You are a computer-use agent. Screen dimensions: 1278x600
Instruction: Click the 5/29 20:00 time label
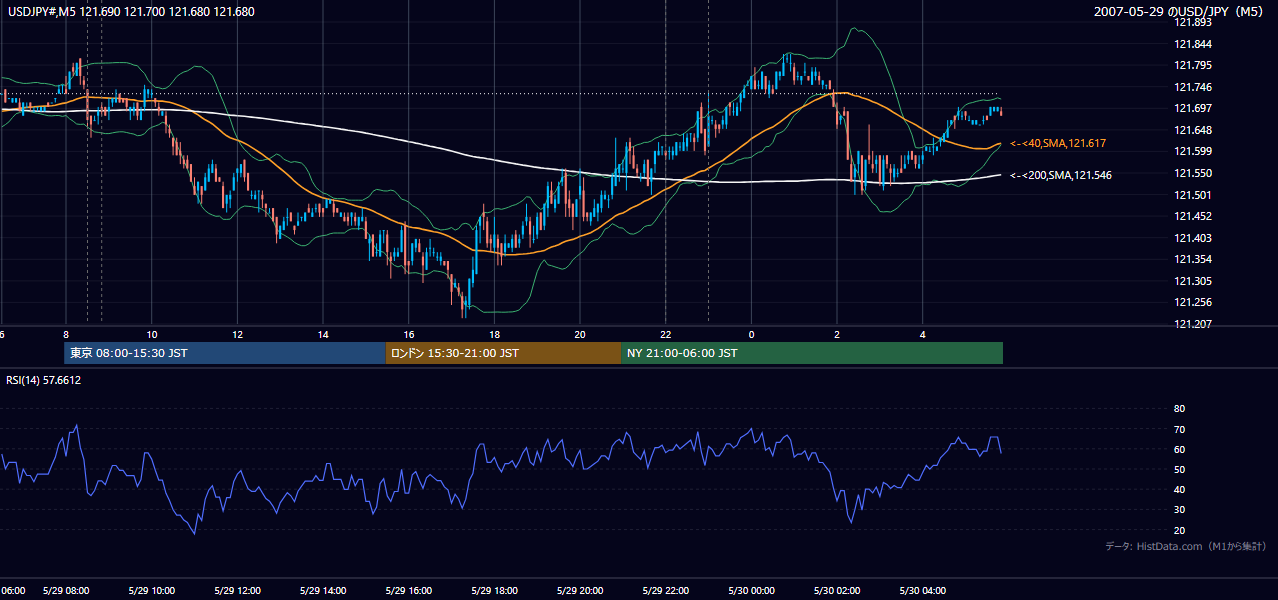click(580, 591)
